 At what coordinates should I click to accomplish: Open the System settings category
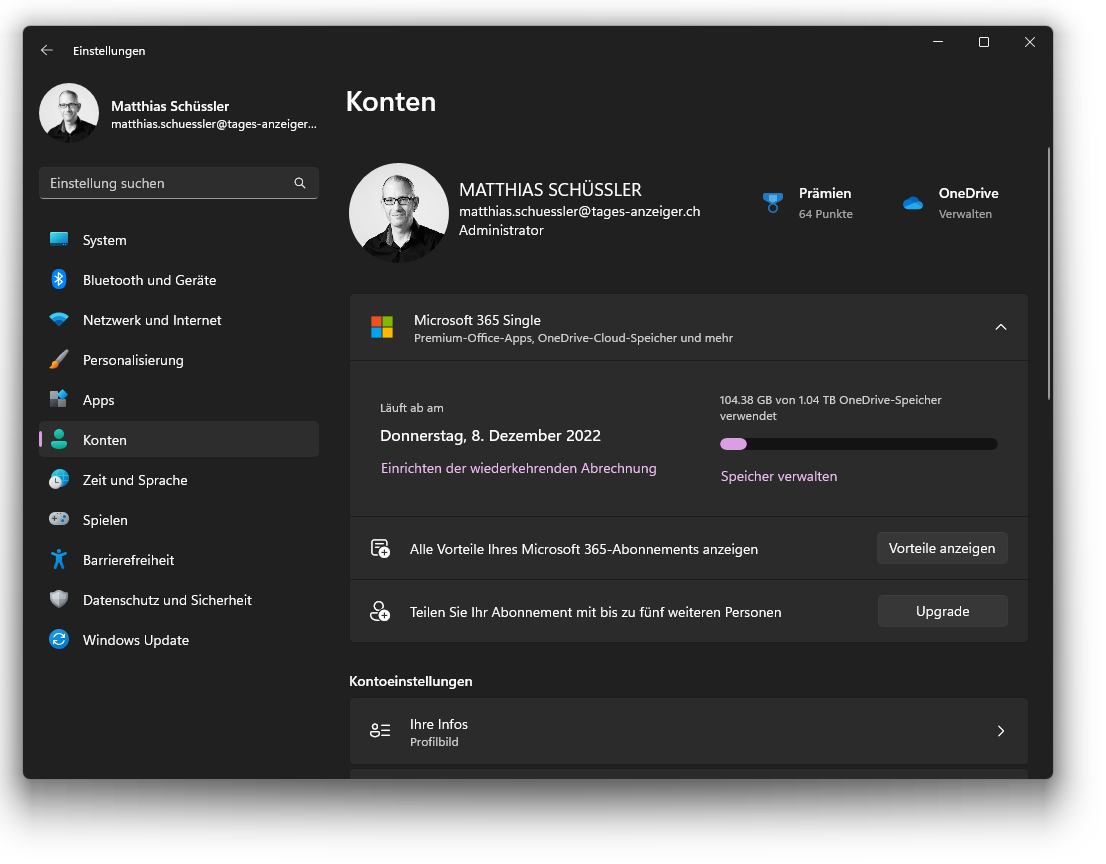click(179, 240)
